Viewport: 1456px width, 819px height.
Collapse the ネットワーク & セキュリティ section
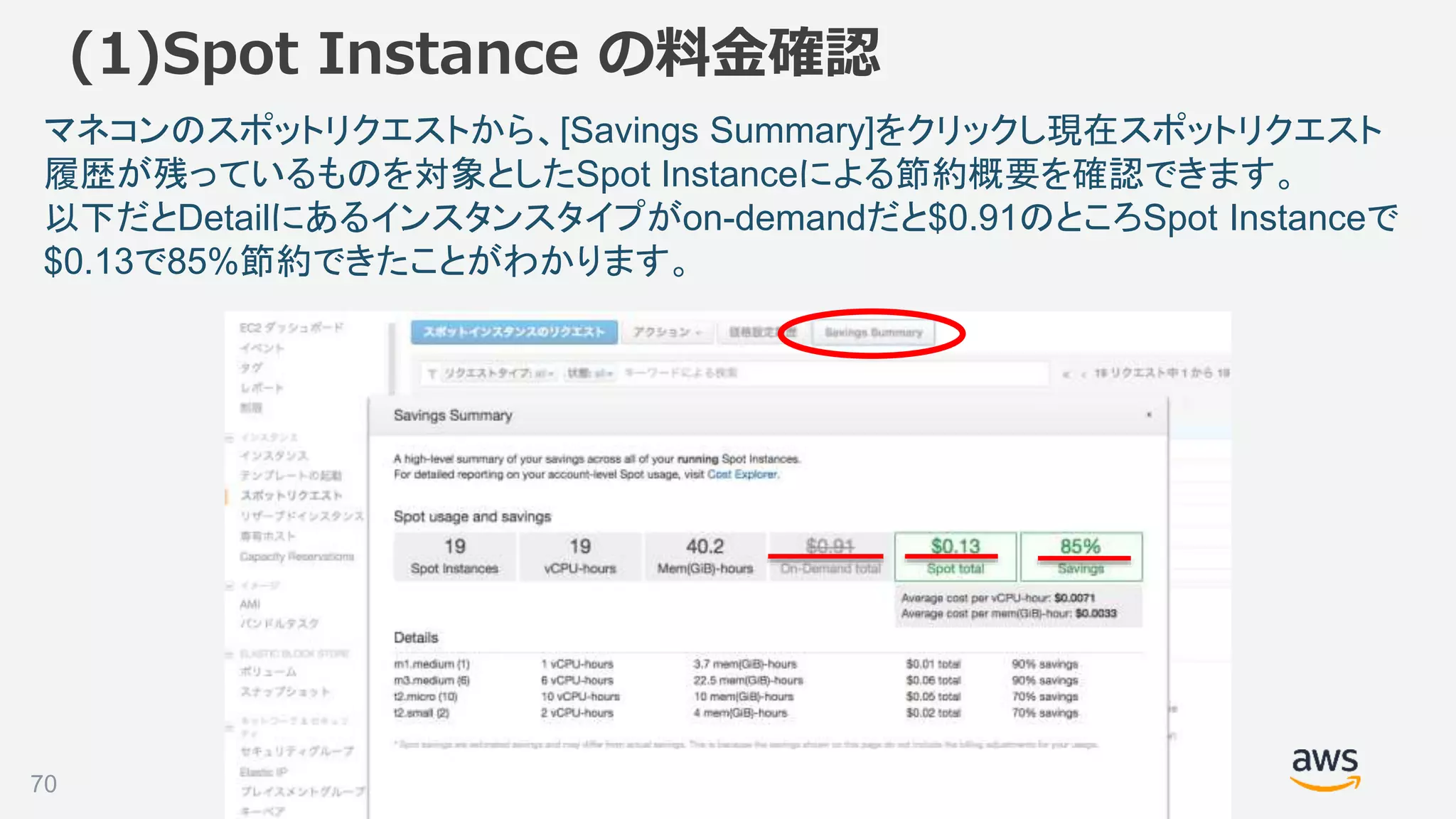230,727
